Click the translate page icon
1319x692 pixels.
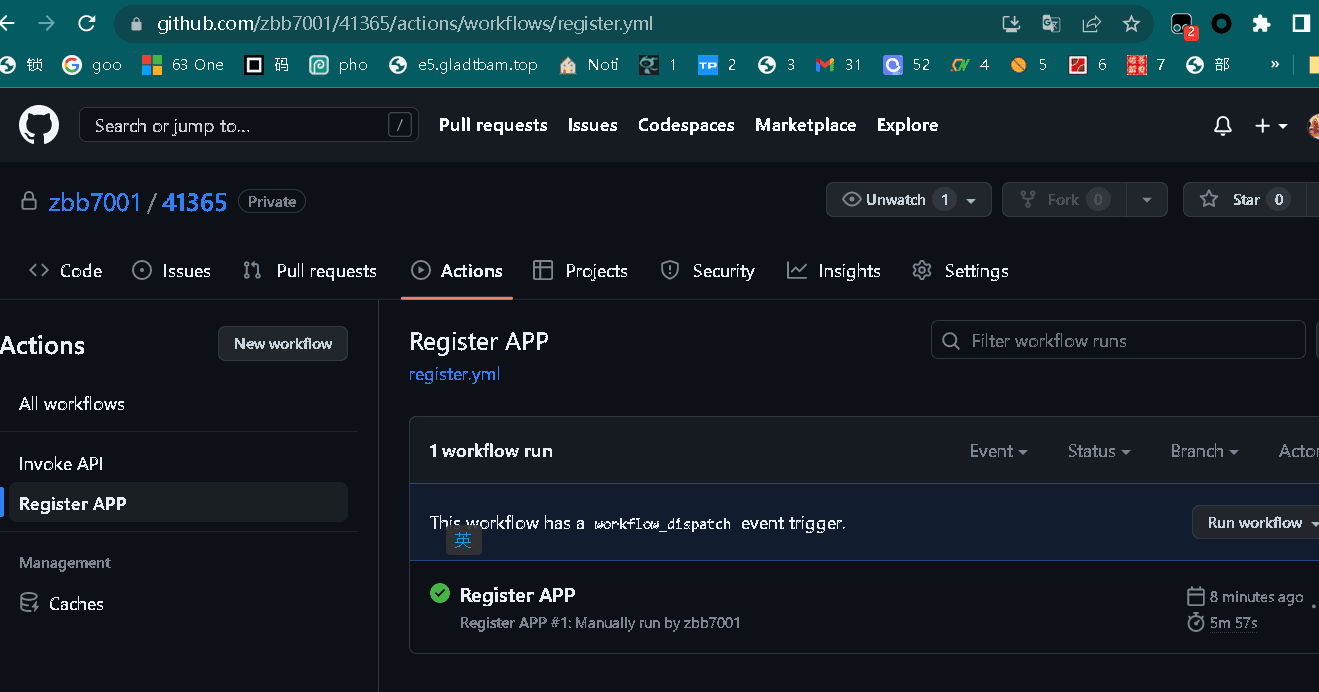coord(1051,23)
